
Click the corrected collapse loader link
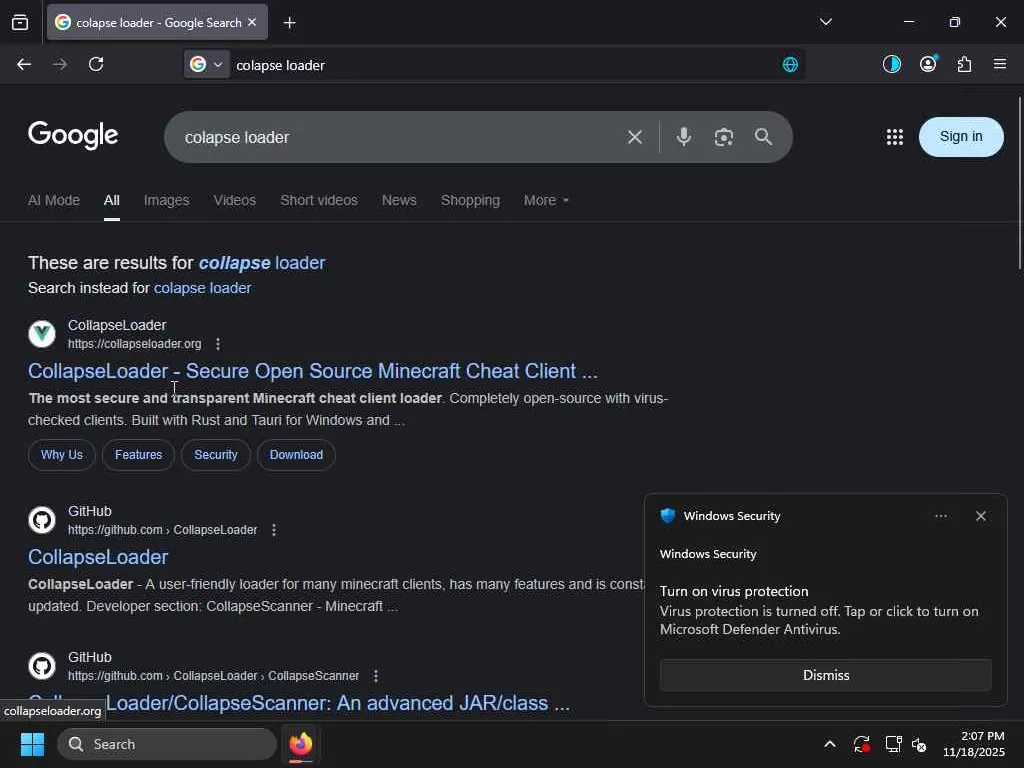262,263
